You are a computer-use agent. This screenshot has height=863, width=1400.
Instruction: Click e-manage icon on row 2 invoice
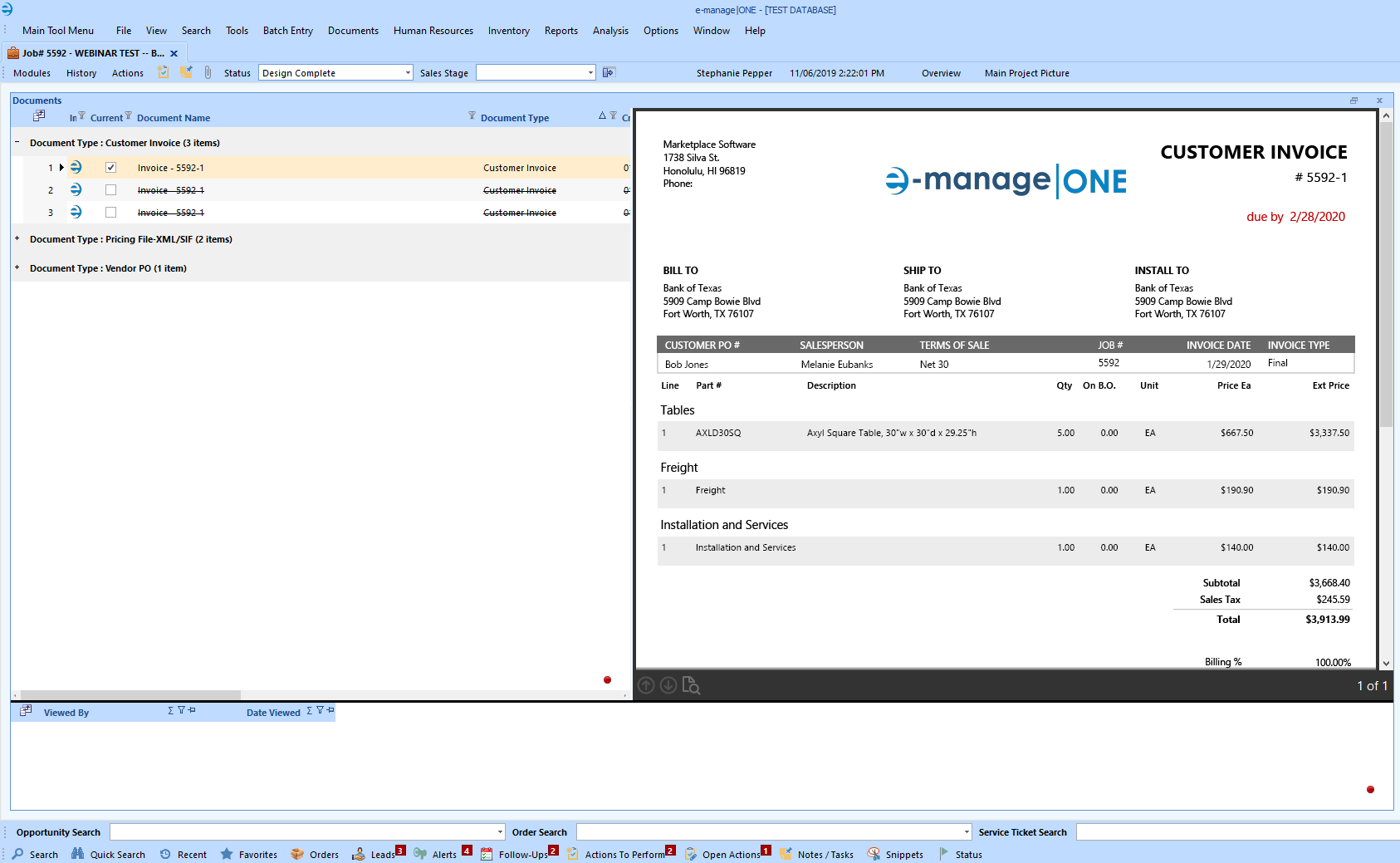pos(76,189)
